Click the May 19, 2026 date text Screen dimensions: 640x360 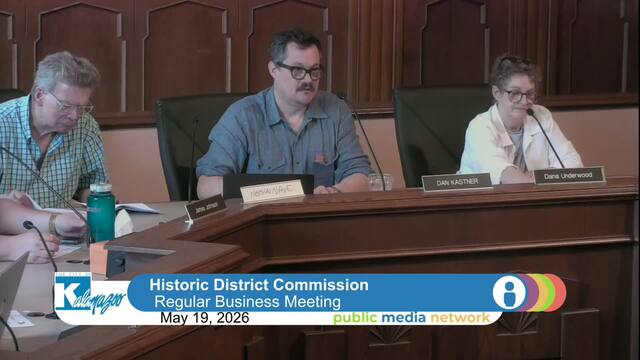click(204, 318)
